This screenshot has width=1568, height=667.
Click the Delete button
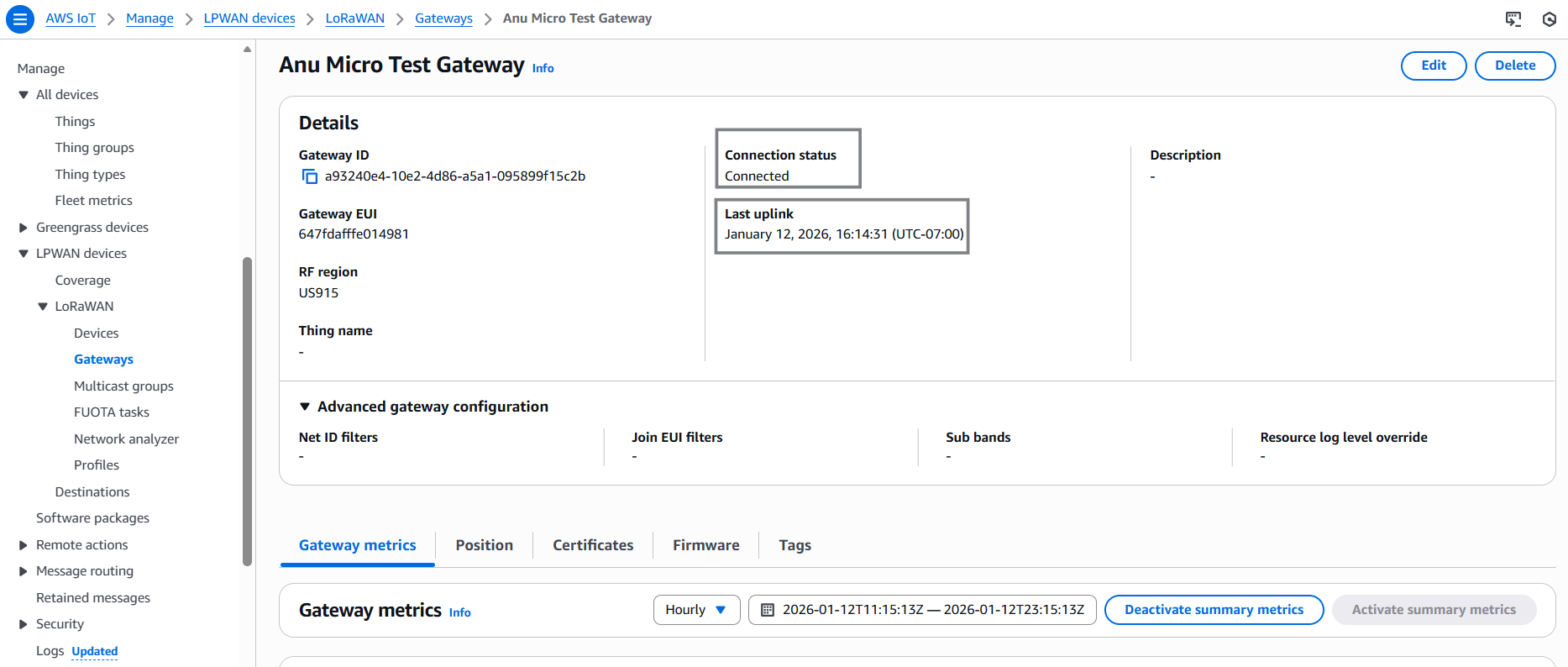pyautogui.click(x=1515, y=66)
